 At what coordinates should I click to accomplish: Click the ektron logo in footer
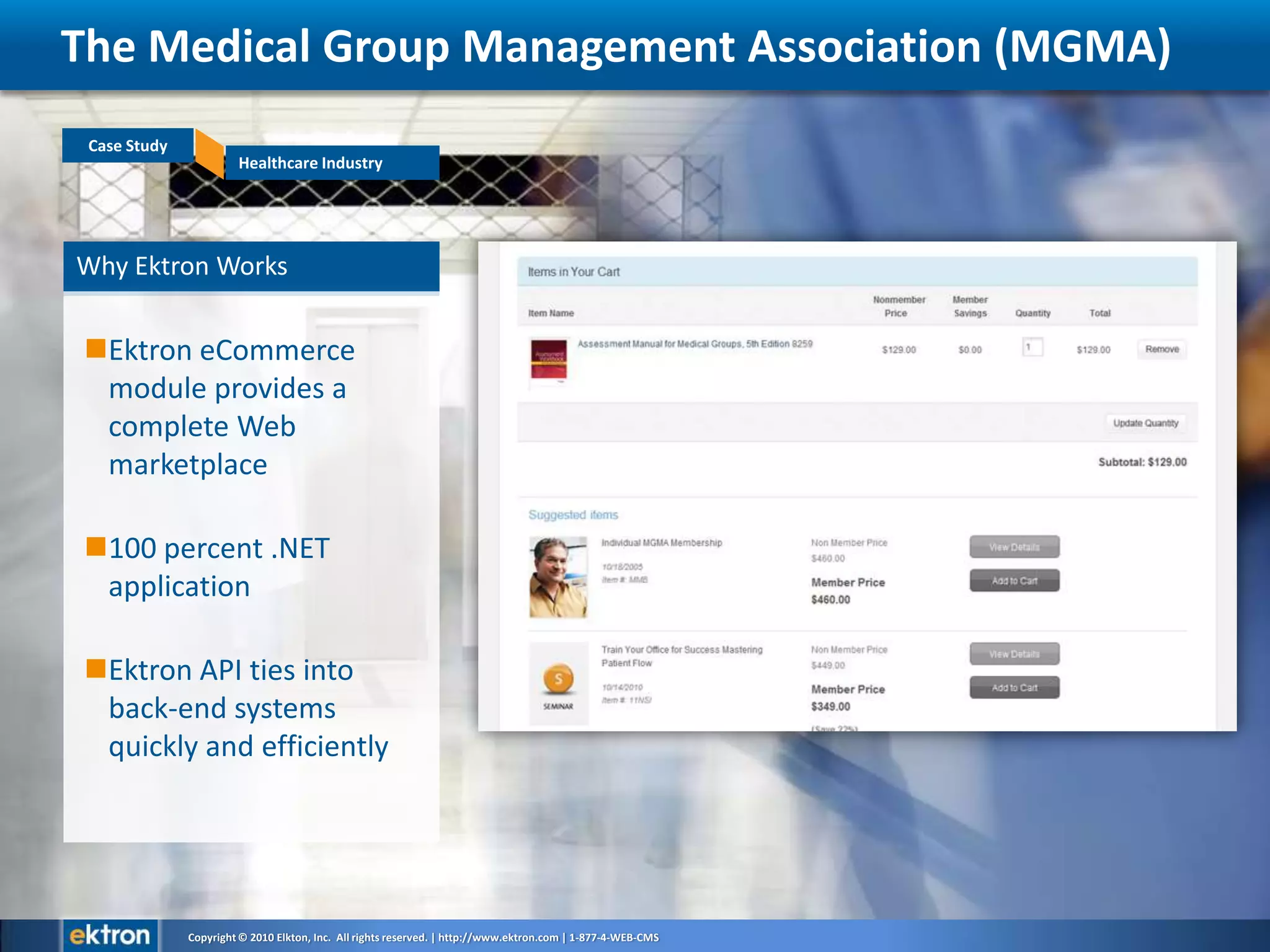(x=110, y=935)
